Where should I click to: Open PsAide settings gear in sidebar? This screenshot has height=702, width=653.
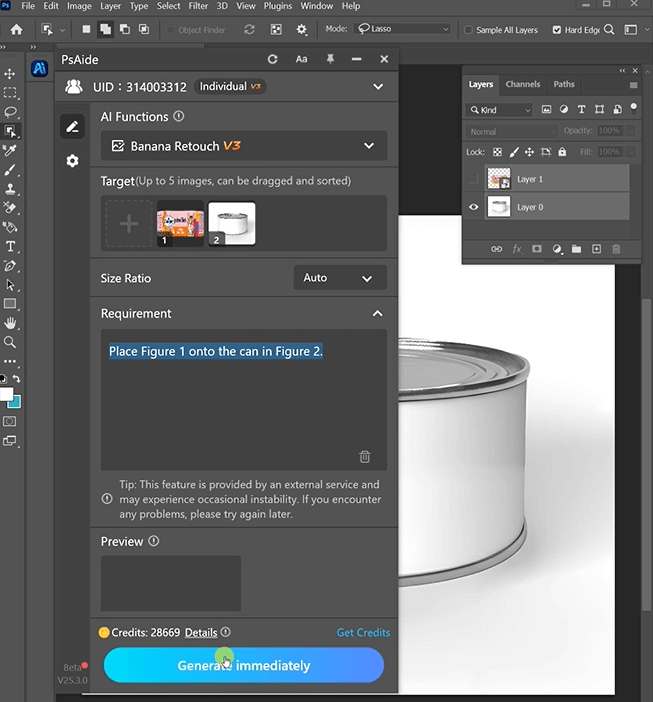(73, 161)
